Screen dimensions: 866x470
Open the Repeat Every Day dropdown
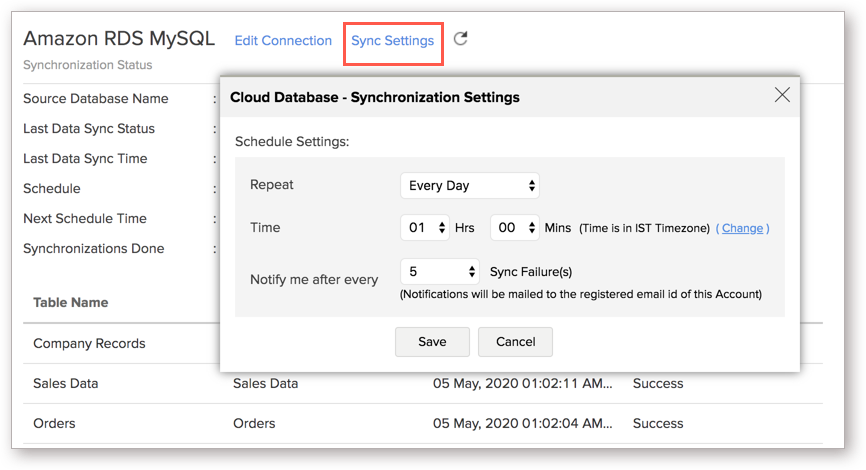click(469, 186)
